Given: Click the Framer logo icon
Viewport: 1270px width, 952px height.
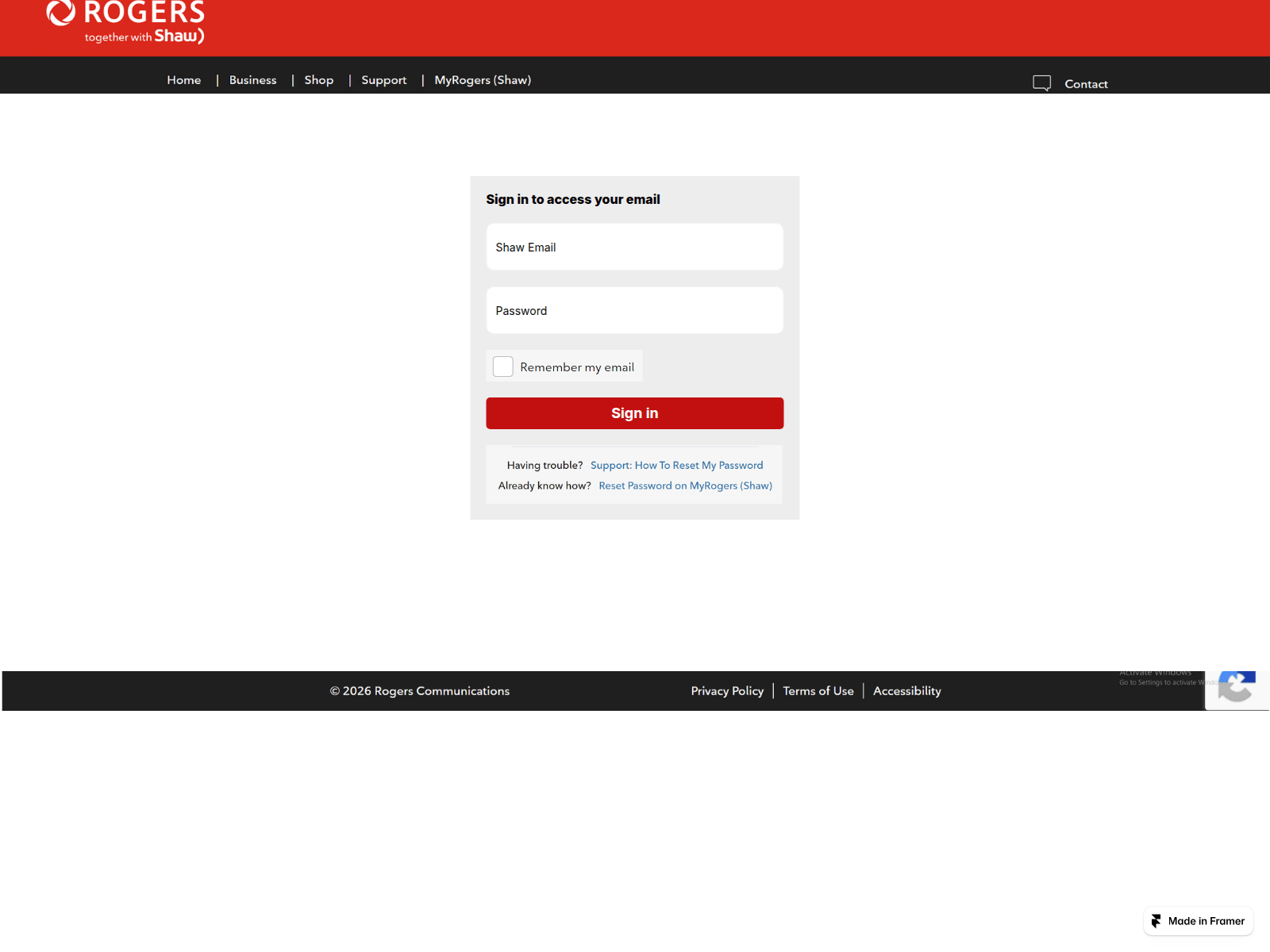Looking at the screenshot, I should pos(1156,921).
